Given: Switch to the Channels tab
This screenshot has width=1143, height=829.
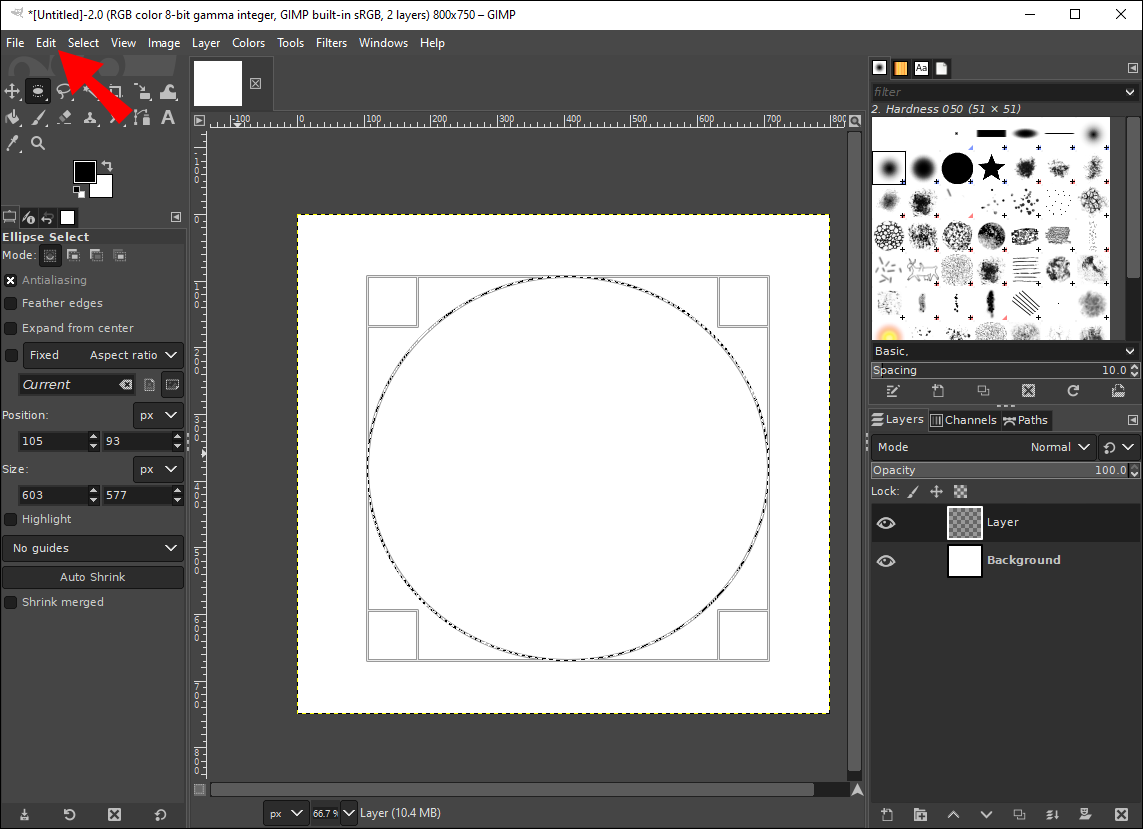Looking at the screenshot, I should pyautogui.click(x=963, y=420).
